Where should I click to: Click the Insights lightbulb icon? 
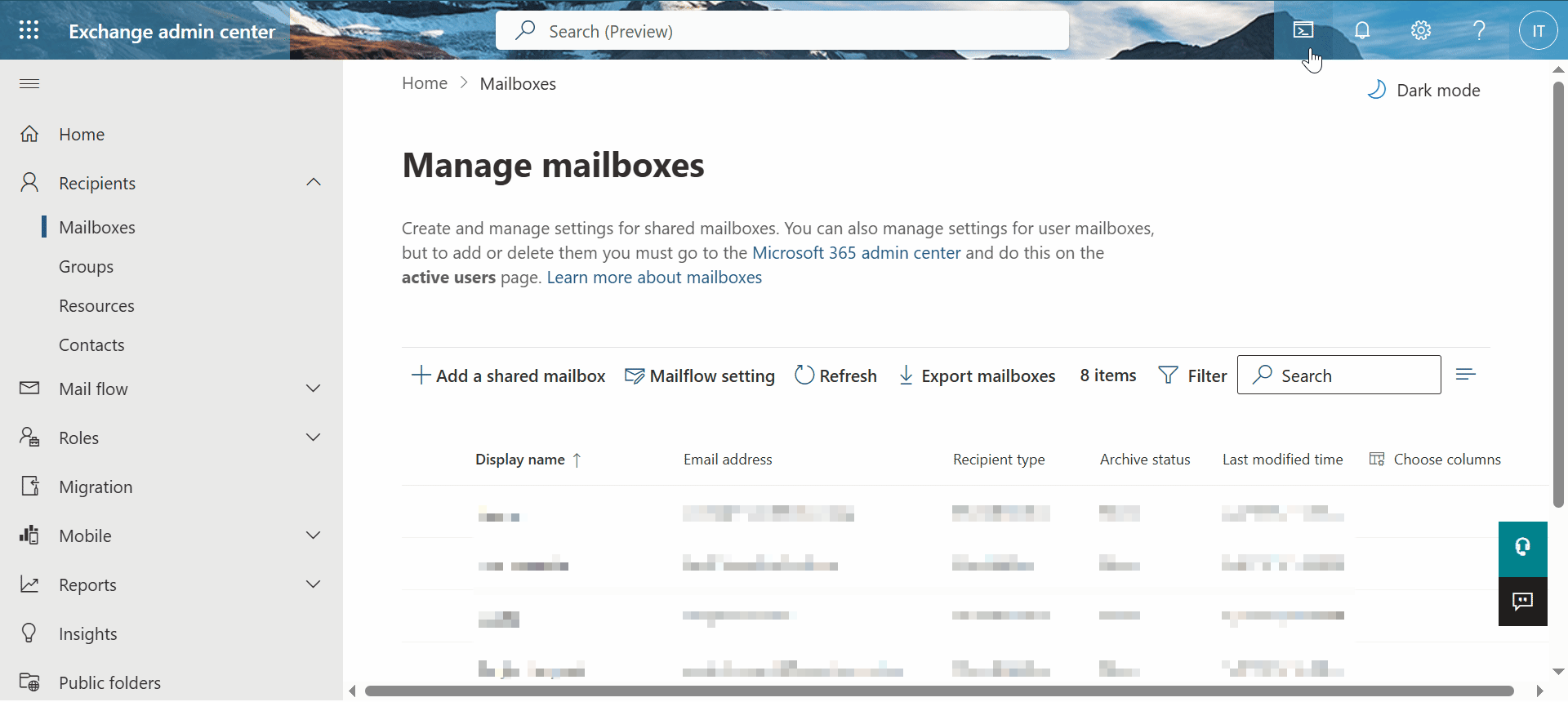pyautogui.click(x=29, y=633)
